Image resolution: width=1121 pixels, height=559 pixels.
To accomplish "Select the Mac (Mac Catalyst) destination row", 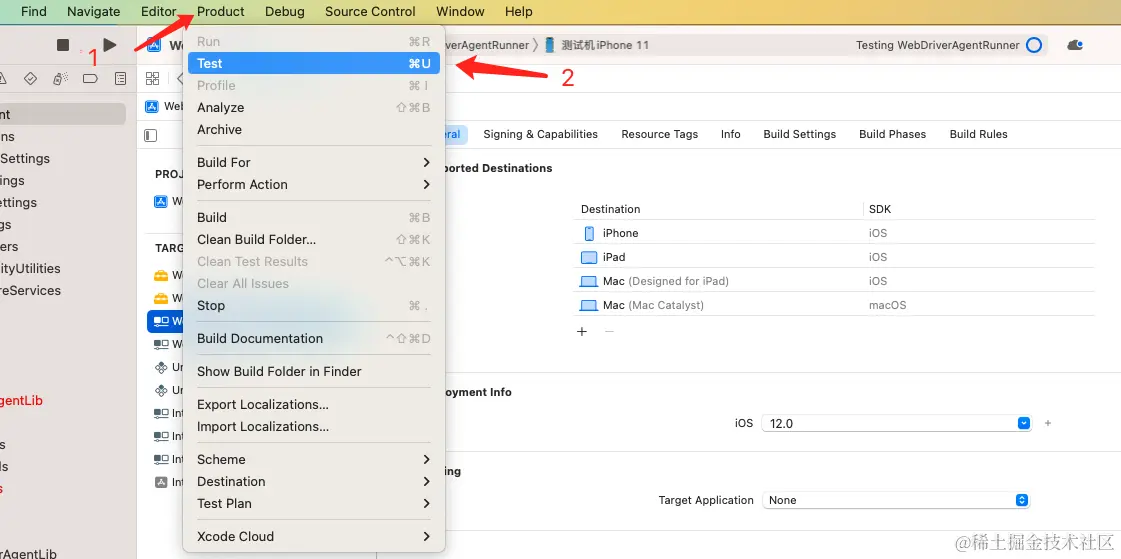I will [834, 305].
